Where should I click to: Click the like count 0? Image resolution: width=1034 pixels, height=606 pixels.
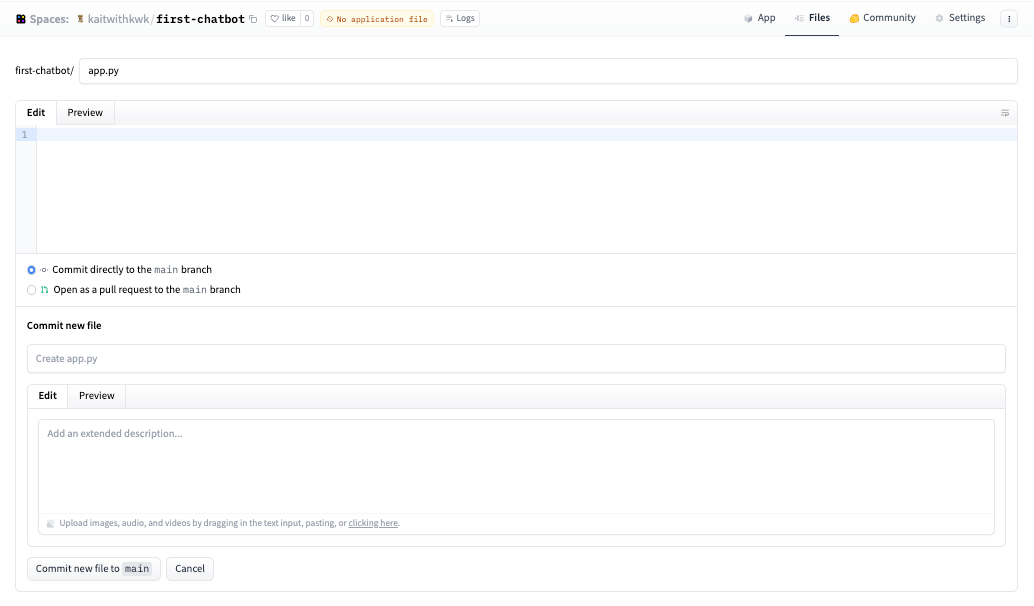click(x=307, y=18)
